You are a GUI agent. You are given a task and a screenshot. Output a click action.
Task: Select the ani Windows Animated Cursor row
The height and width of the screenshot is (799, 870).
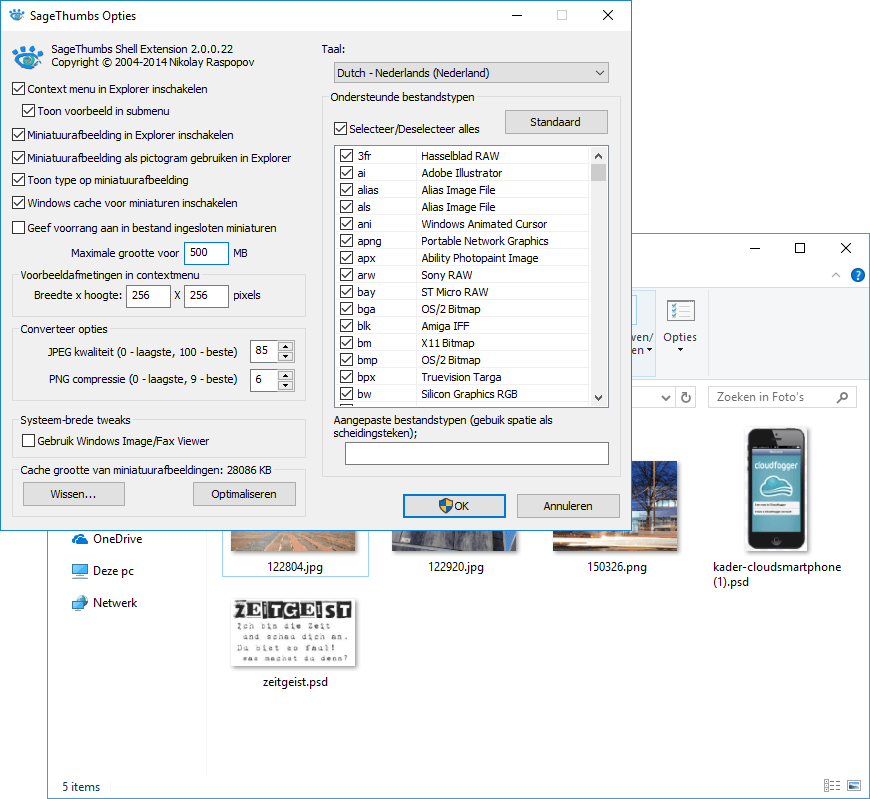pos(464,224)
